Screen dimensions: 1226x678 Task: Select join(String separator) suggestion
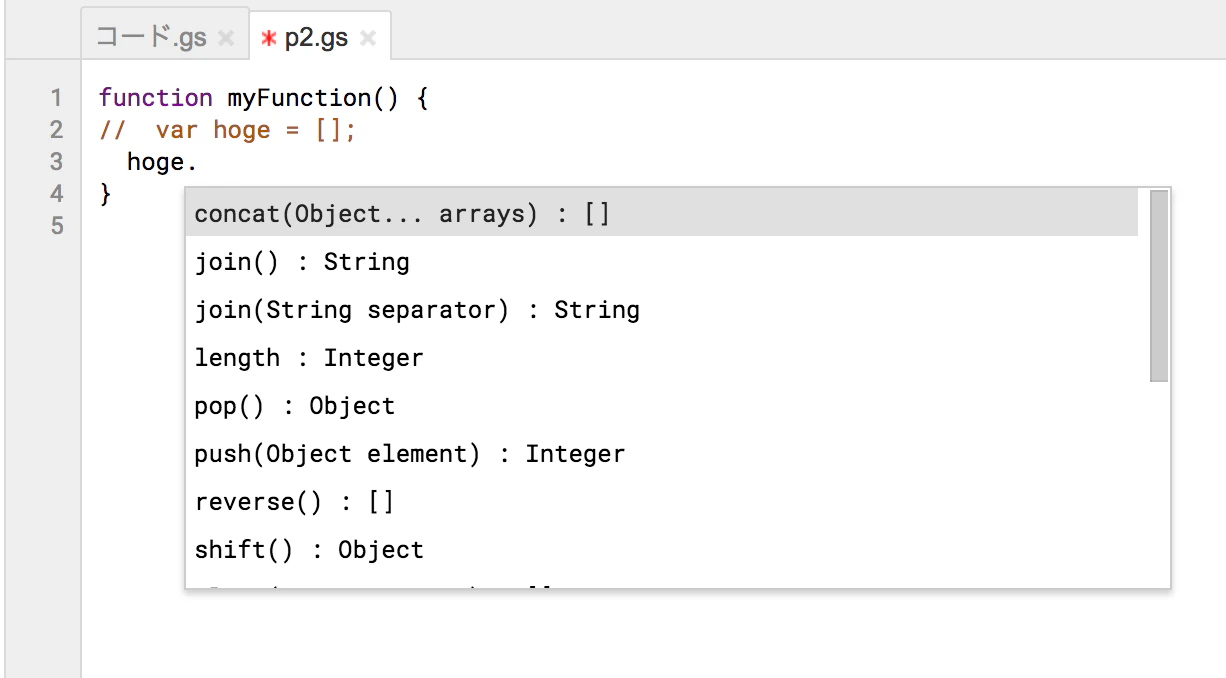point(662,310)
